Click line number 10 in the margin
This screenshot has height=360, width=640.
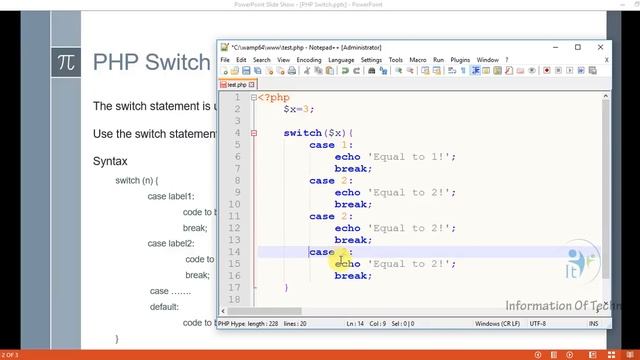click(234, 204)
